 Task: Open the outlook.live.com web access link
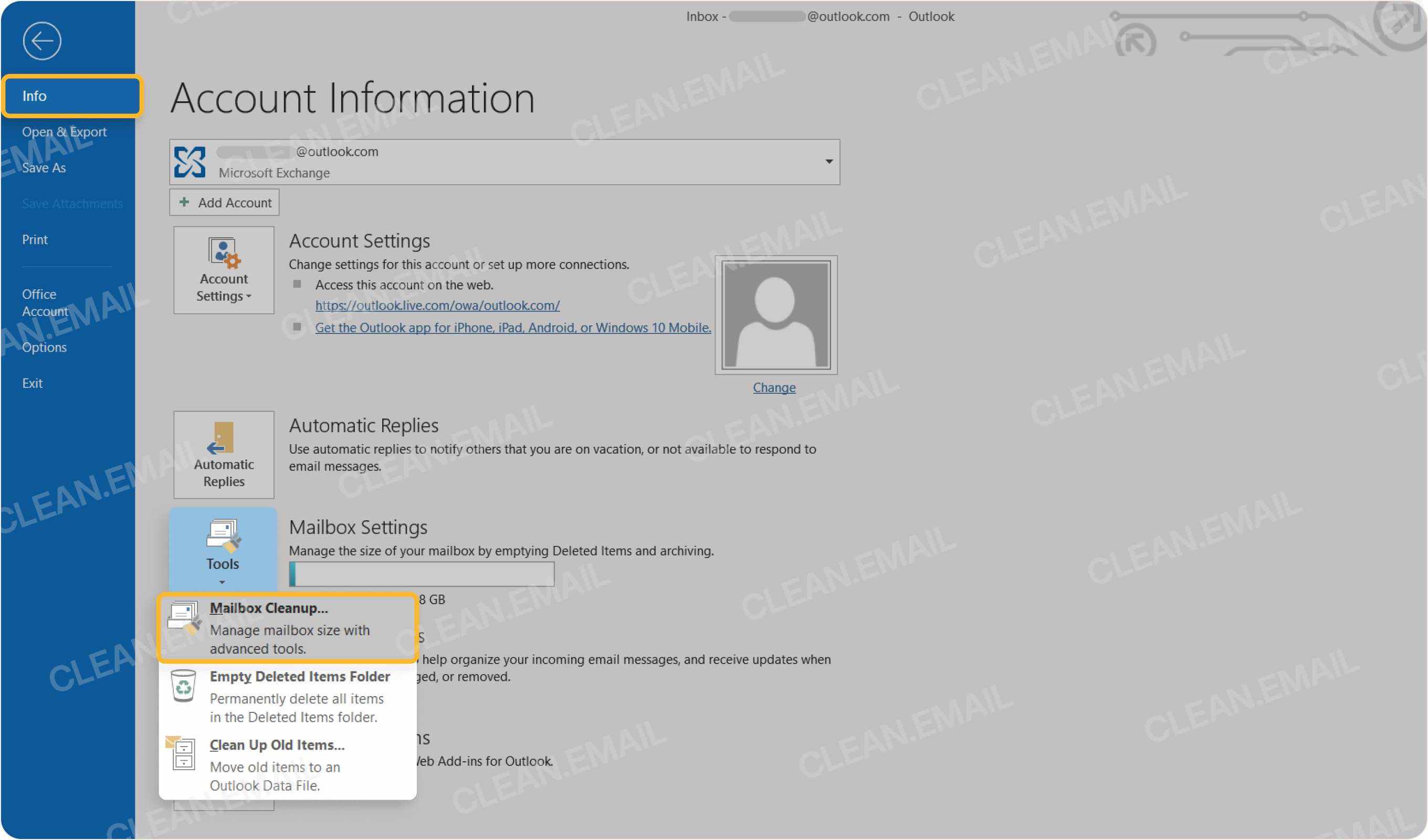pyautogui.click(x=437, y=306)
